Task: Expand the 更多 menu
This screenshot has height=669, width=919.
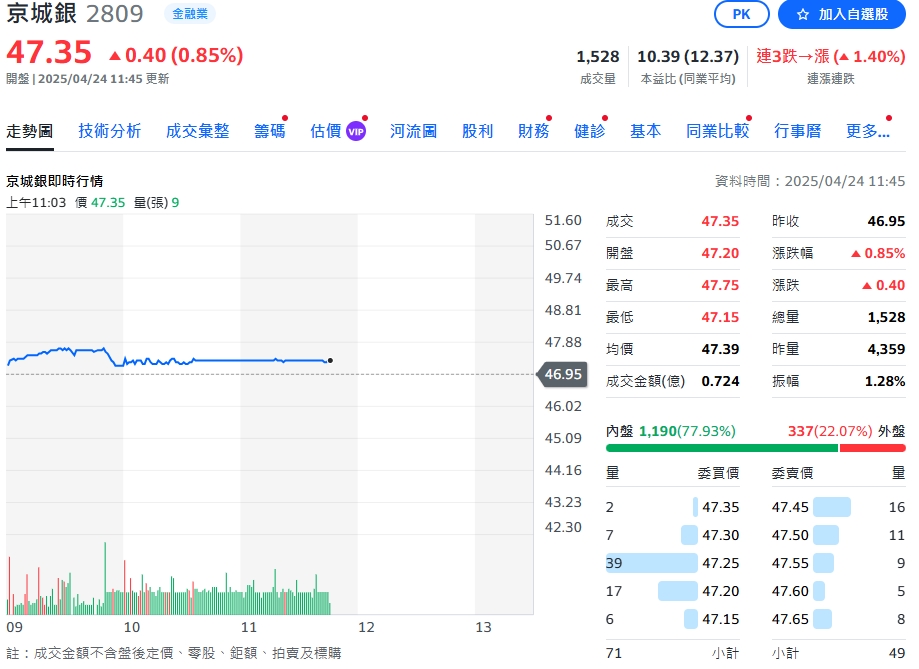Action: coord(866,131)
